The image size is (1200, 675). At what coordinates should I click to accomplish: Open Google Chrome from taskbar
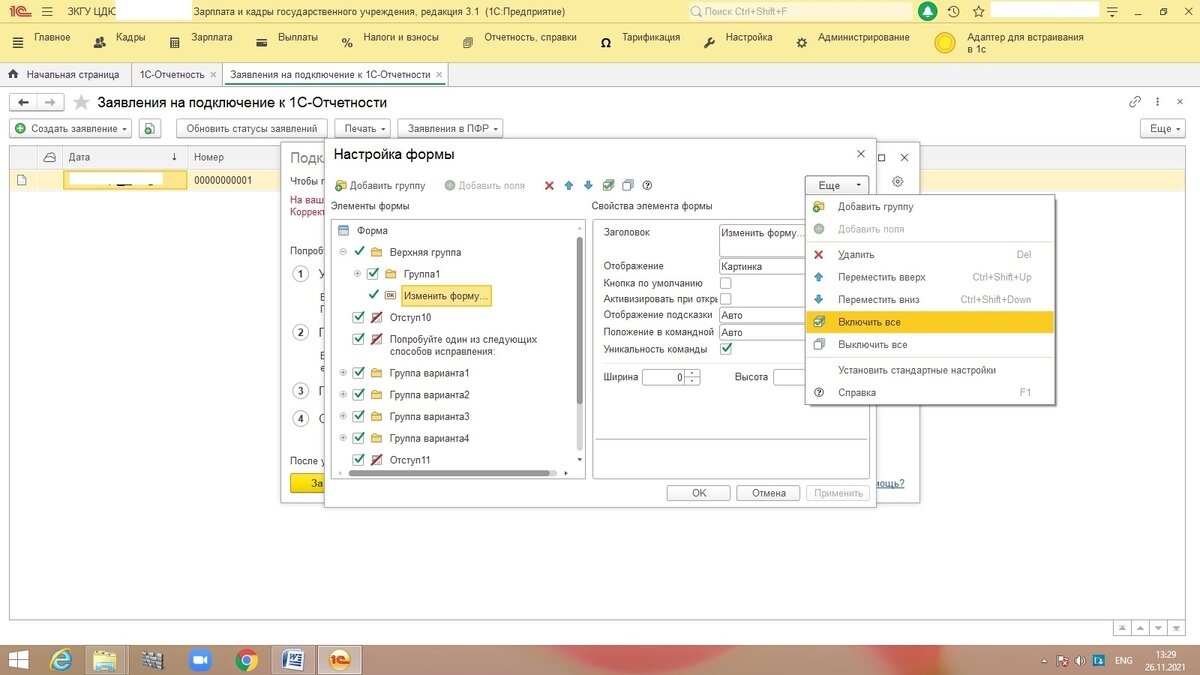click(246, 660)
